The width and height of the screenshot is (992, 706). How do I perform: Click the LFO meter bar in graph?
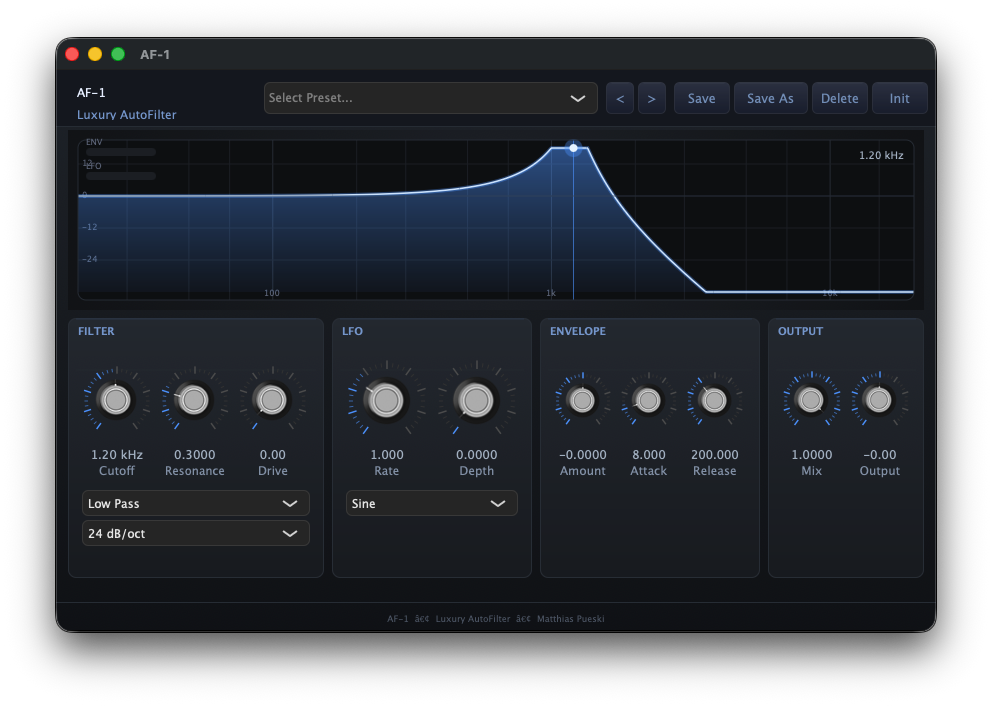click(121, 176)
